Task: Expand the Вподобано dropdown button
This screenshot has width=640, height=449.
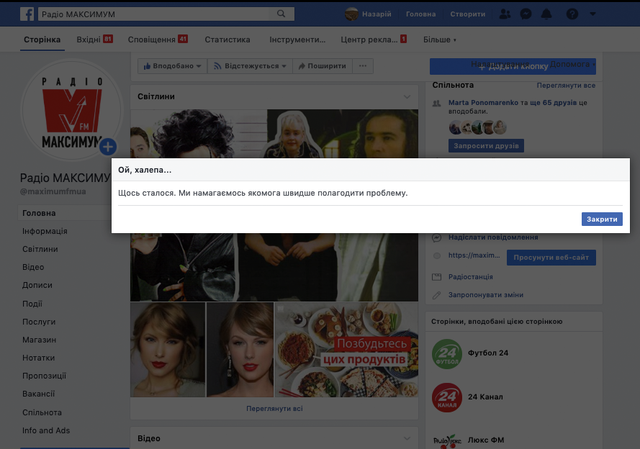Action: click(172, 65)
